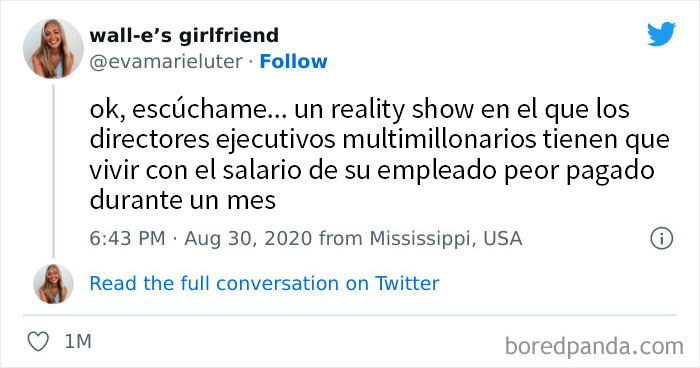Like the tweet with the heart icon
The width and height of the screenshot is (700, 368).
tap(38, 342)
